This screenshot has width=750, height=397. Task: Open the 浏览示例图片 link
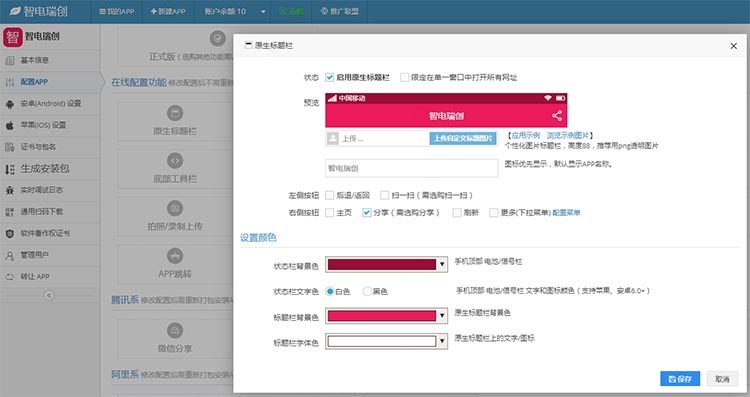568,136
